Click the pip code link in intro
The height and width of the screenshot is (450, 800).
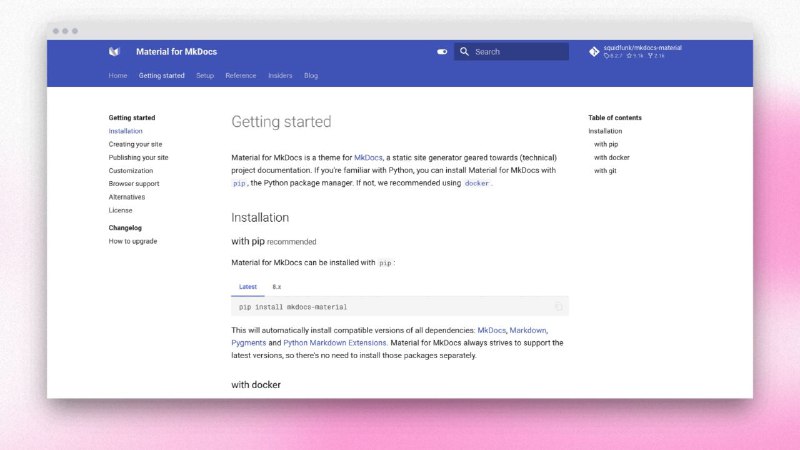[x=239, y=183]
